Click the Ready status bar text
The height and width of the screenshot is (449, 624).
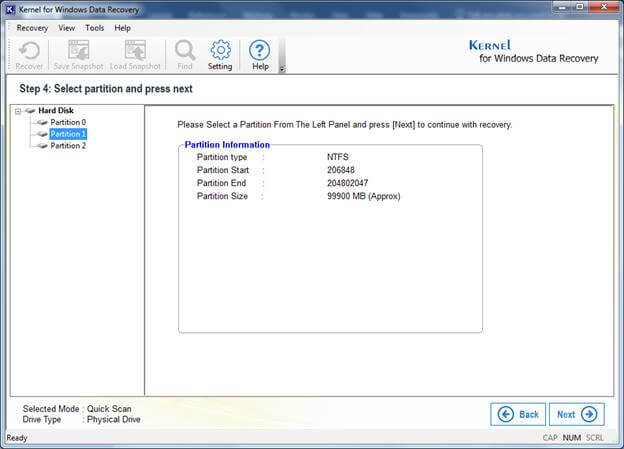[17, 438]
